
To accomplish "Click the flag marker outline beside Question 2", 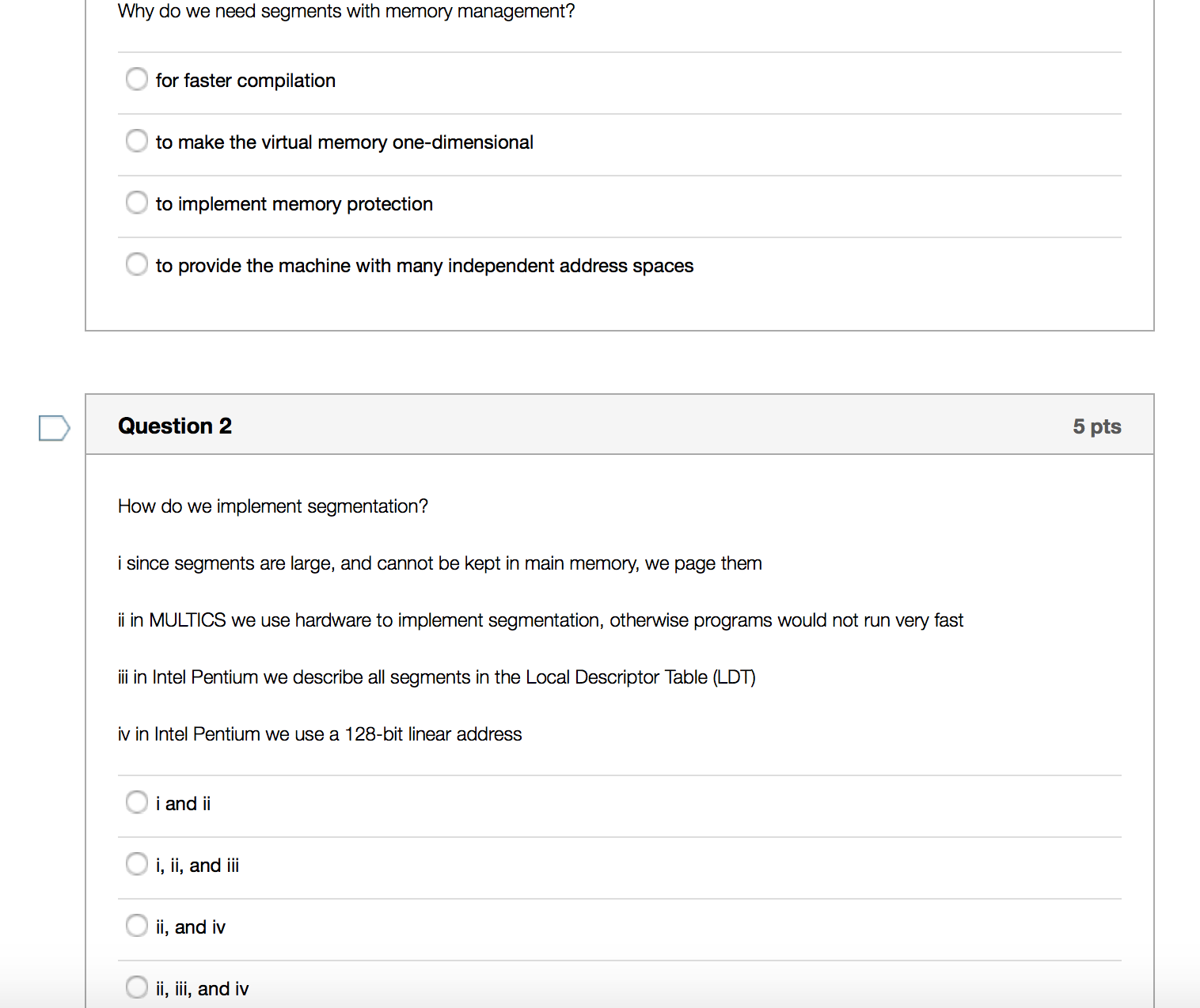I will [x=52, y=427].
